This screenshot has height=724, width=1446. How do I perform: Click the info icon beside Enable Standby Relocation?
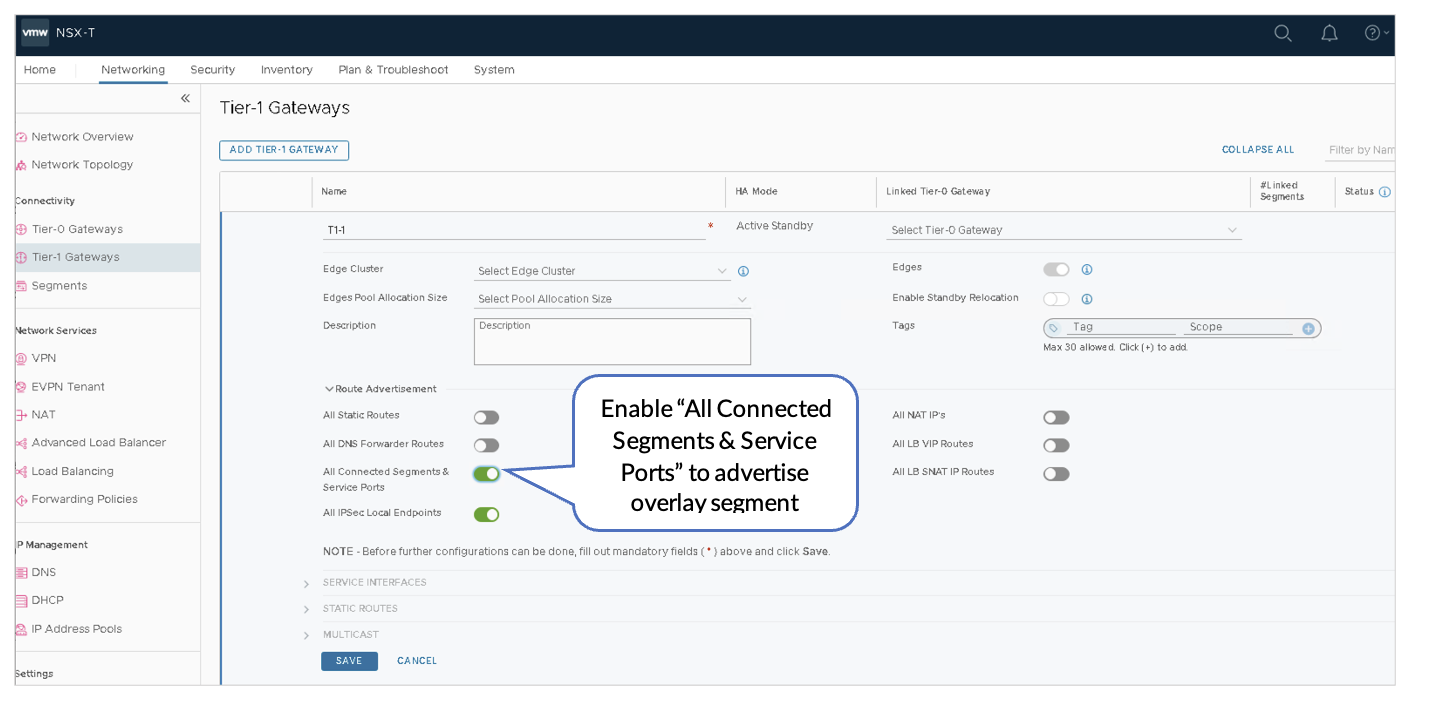click(1087, 299)
